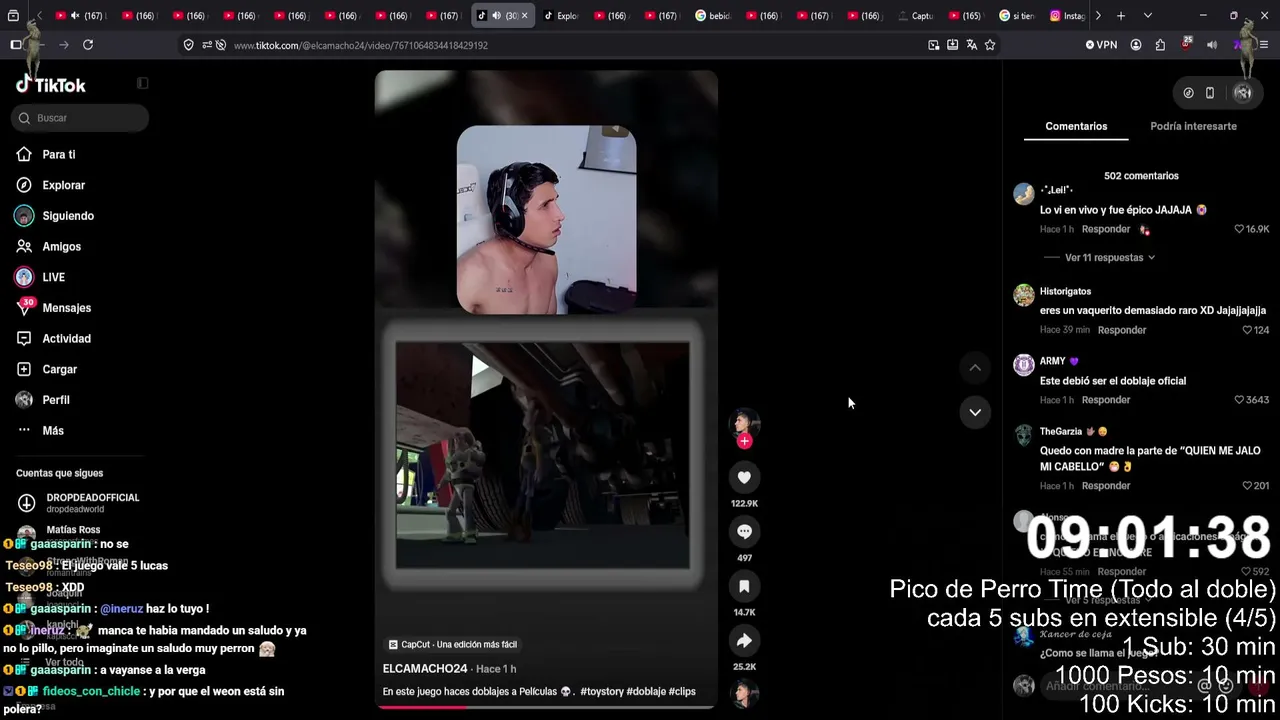Open ARMY commenter avatar
The width and height of the screenshot is (1280, 720).
(1023, 365)
